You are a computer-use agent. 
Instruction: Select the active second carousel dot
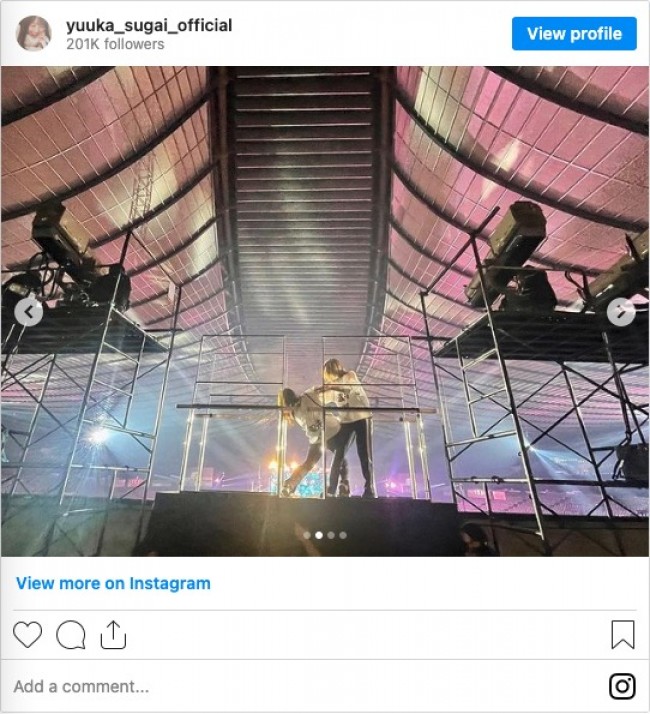319,535
